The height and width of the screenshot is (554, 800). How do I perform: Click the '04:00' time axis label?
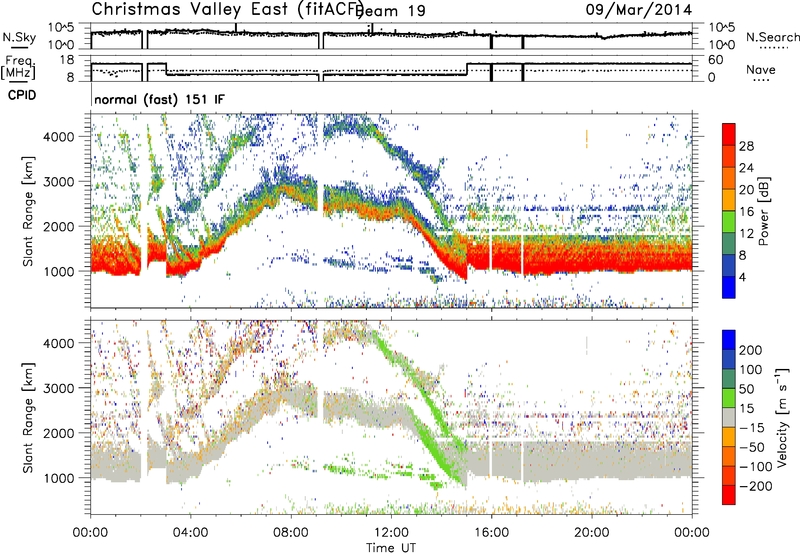click(190, 533)
